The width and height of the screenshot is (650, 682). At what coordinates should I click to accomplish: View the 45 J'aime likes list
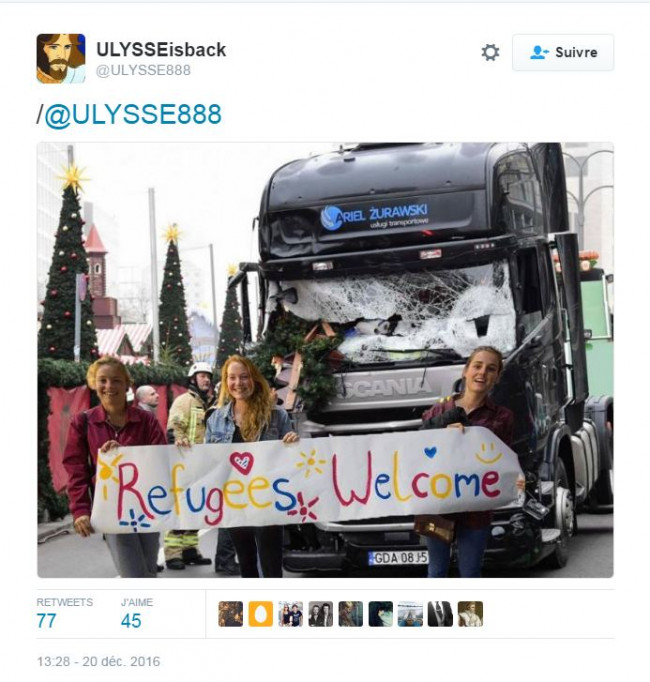[x=131, y=621]
